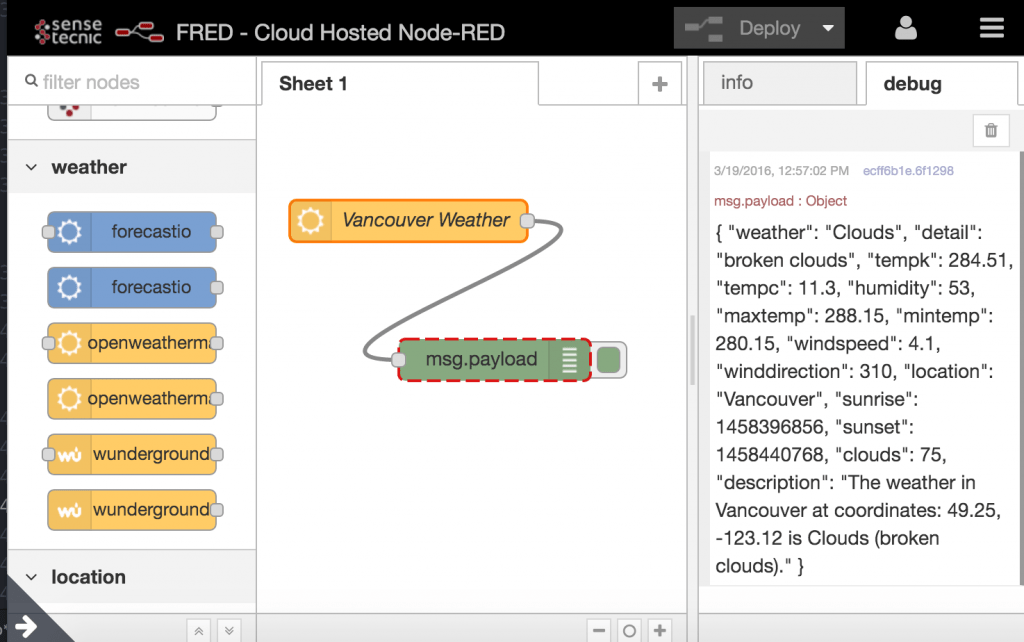Viewport: 1024px width, 642px height.
Task: Select the msg.payload debug node
Action: coord(494,359)
